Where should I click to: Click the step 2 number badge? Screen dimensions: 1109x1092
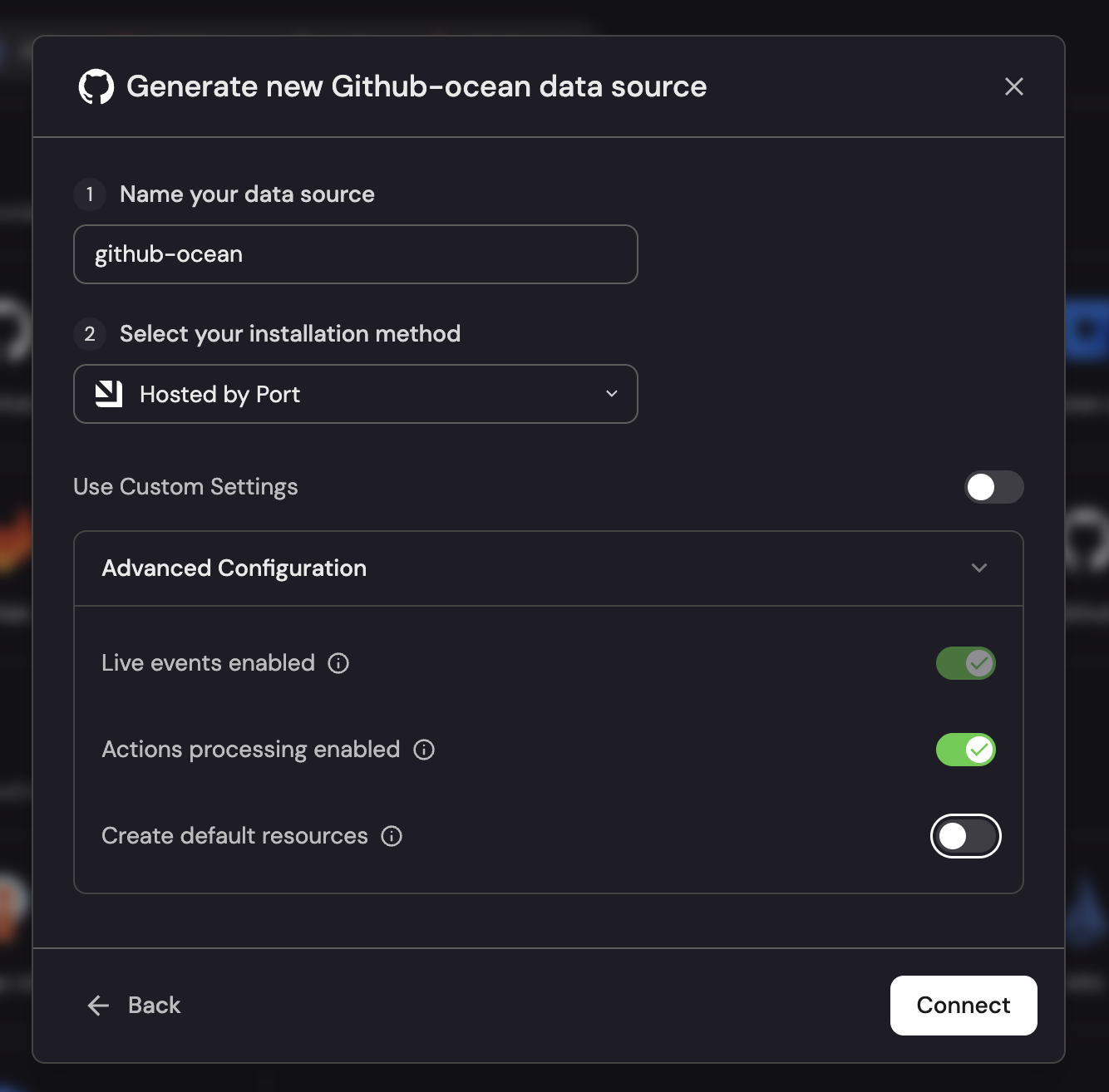[90, 334]
